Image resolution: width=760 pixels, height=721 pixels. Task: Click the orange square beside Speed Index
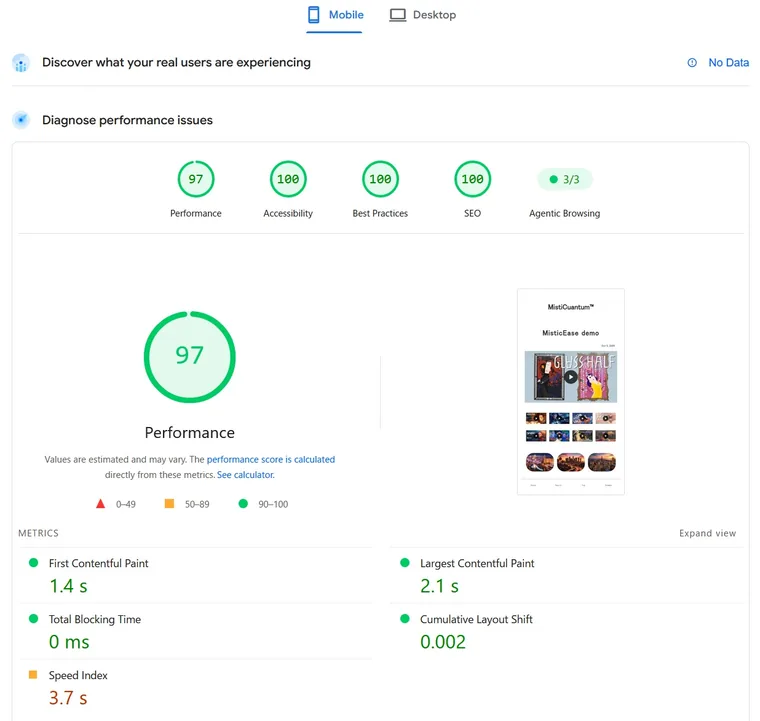[x=33, y=674]
